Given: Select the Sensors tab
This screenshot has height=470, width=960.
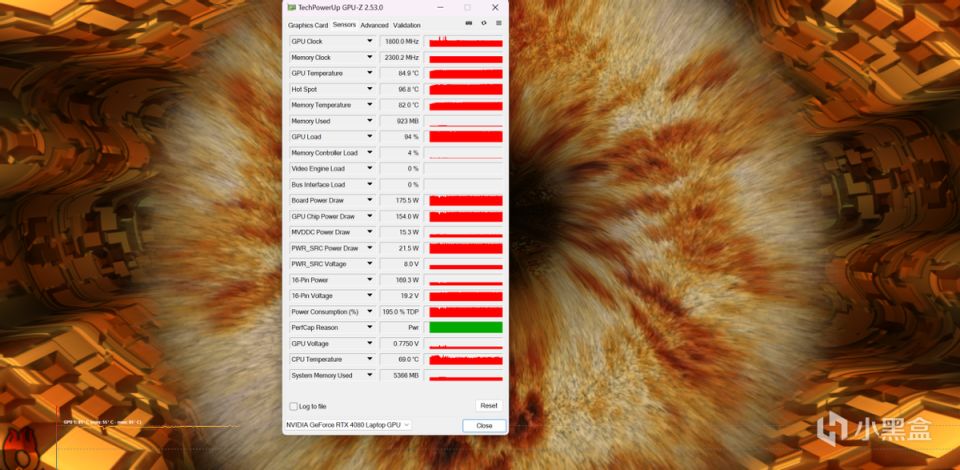Looking at the screenshot, I should [344, 24].
